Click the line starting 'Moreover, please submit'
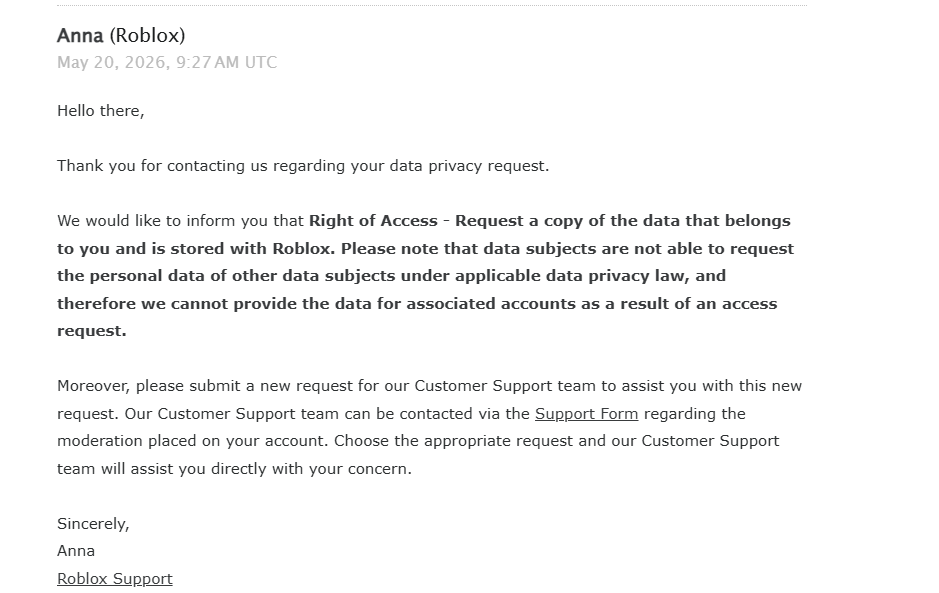 [429, 386]
